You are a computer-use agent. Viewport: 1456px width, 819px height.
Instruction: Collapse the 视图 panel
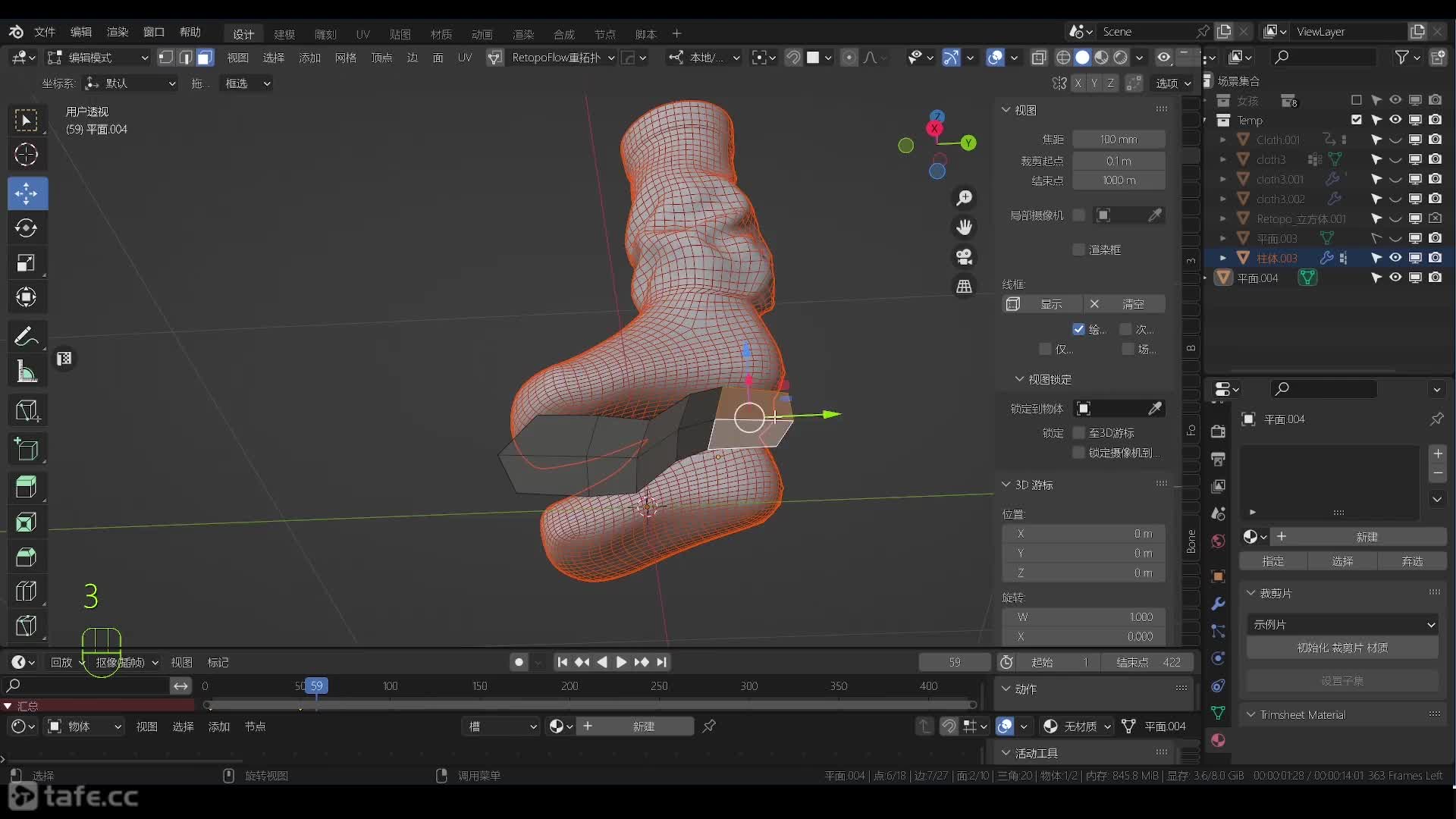pos(1006,110)
